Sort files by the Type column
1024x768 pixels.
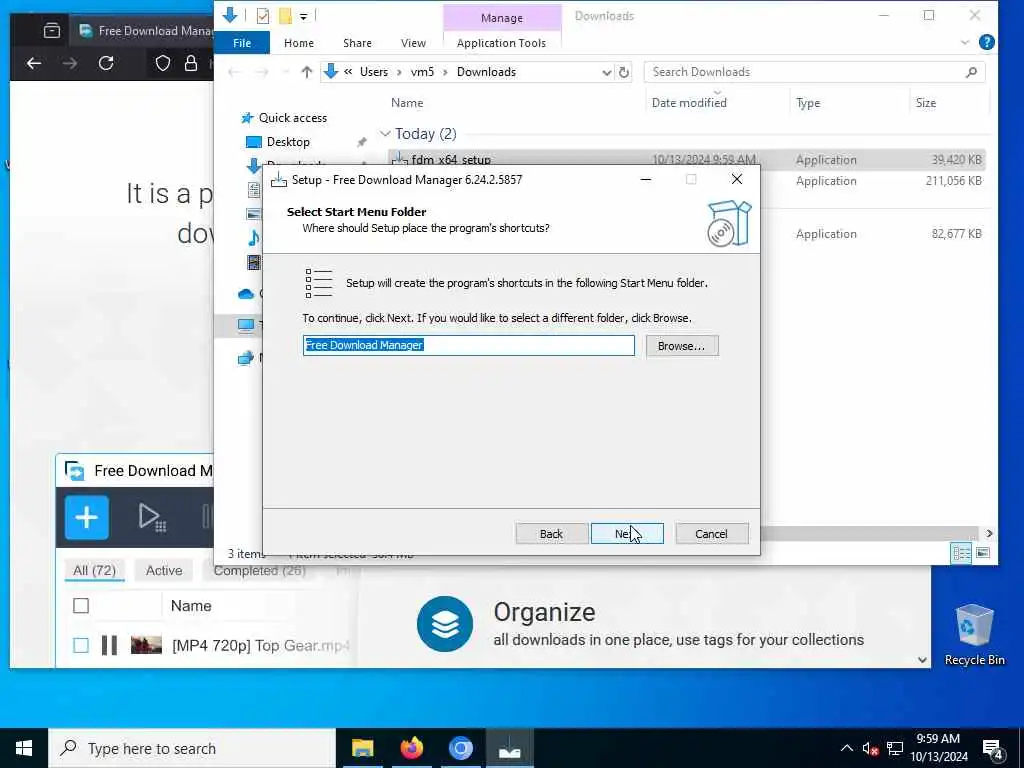[x=808, y=103]
